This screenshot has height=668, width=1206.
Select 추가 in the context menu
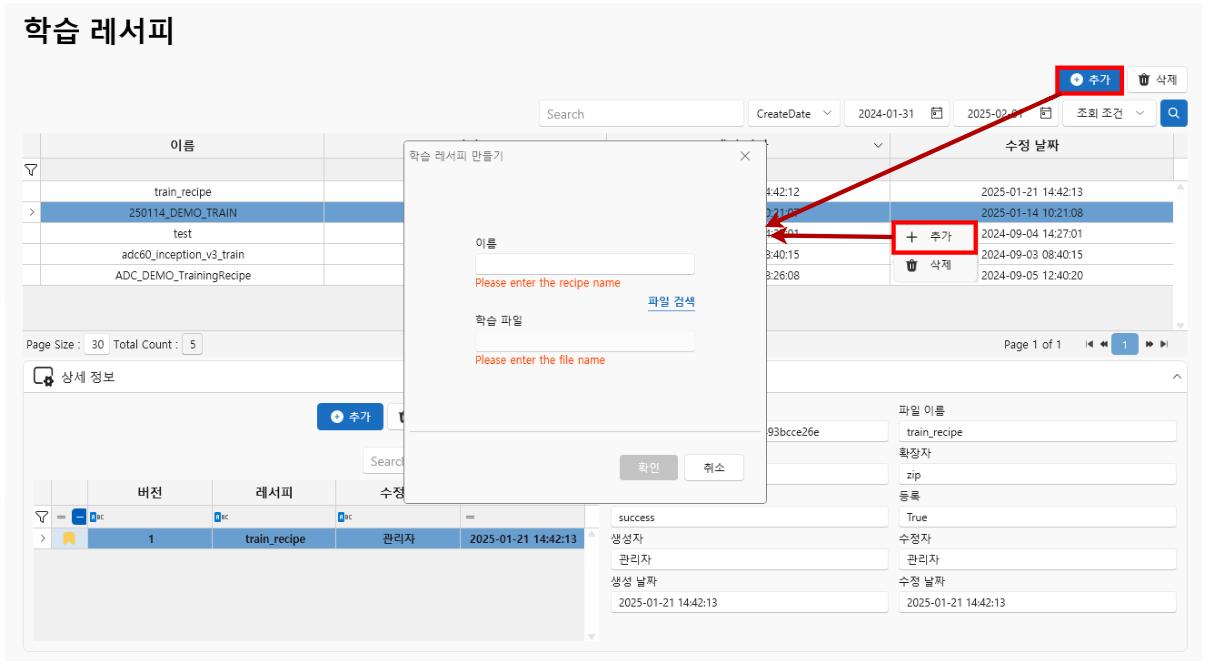[933, 237]
